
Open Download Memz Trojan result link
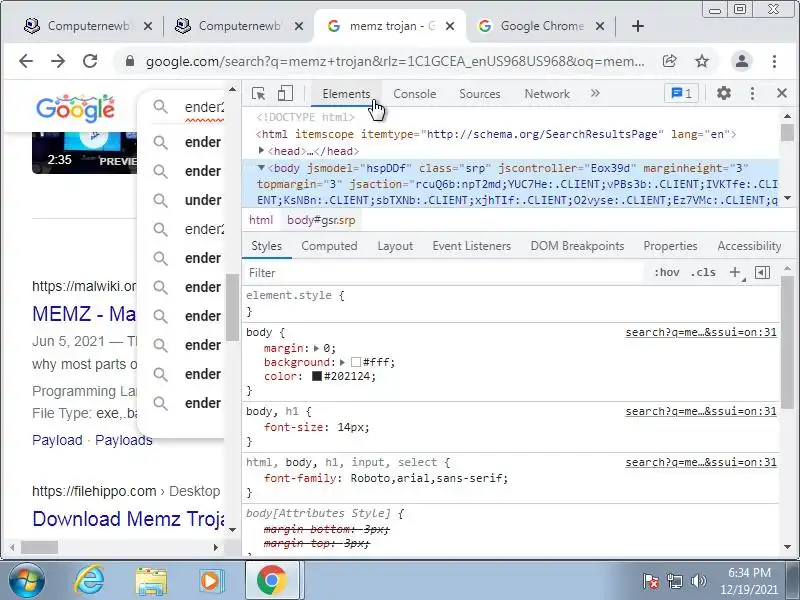(128, 519)
